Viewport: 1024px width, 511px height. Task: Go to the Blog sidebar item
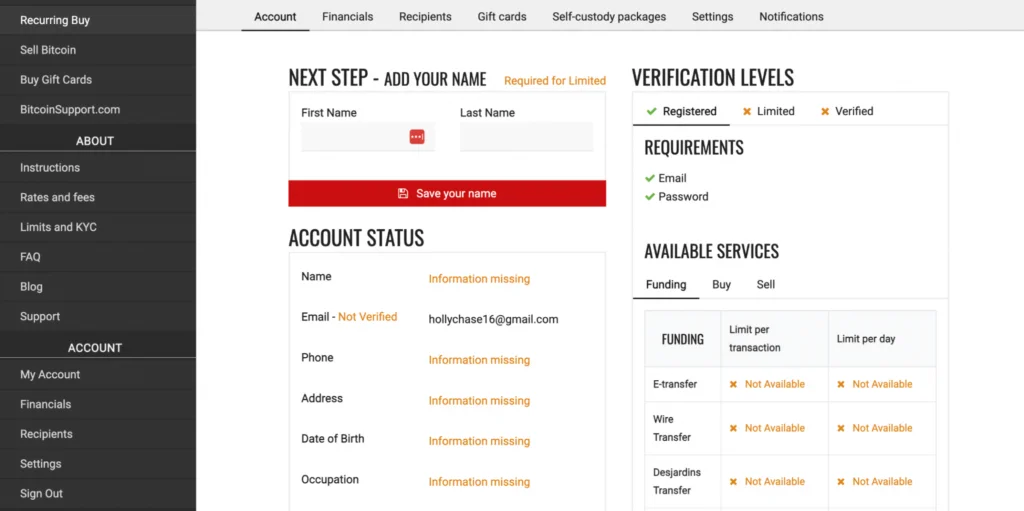coord(98,287)
